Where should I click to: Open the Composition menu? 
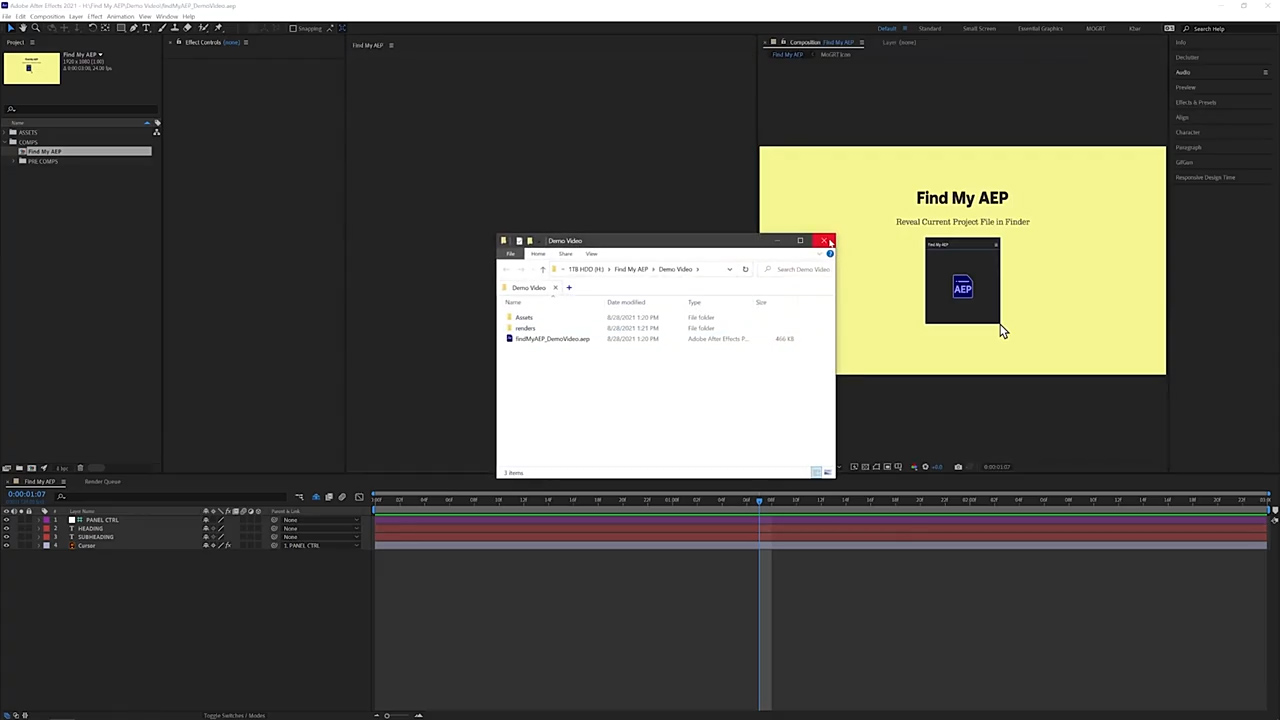point(48,17)
